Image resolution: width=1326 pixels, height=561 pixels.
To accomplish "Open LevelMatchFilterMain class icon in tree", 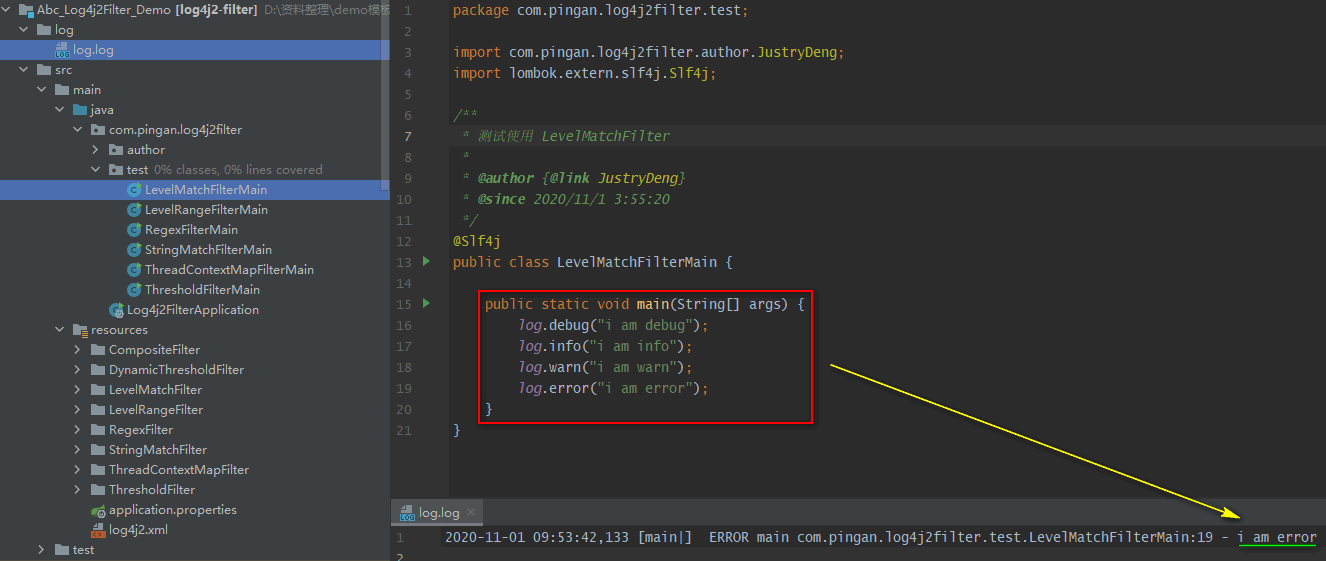I will [134, 190].
